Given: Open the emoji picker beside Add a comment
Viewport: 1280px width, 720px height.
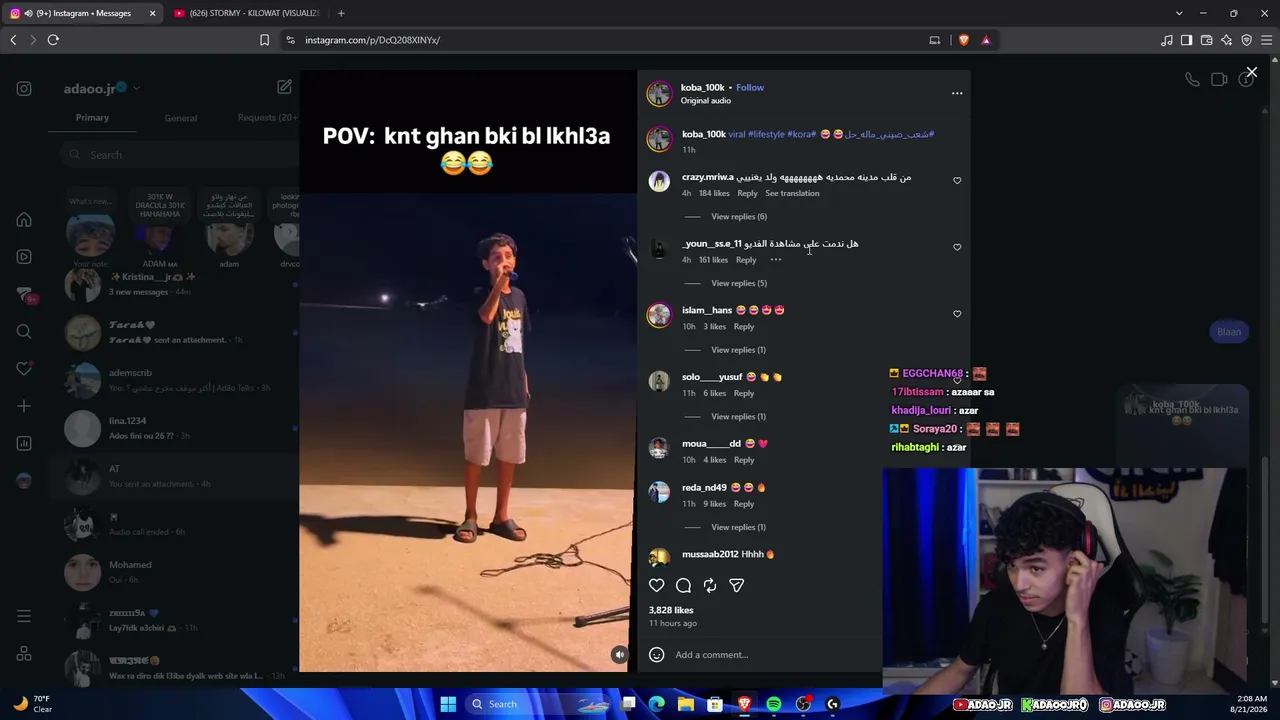Looking at the screenshot, I should pos(656,655).
